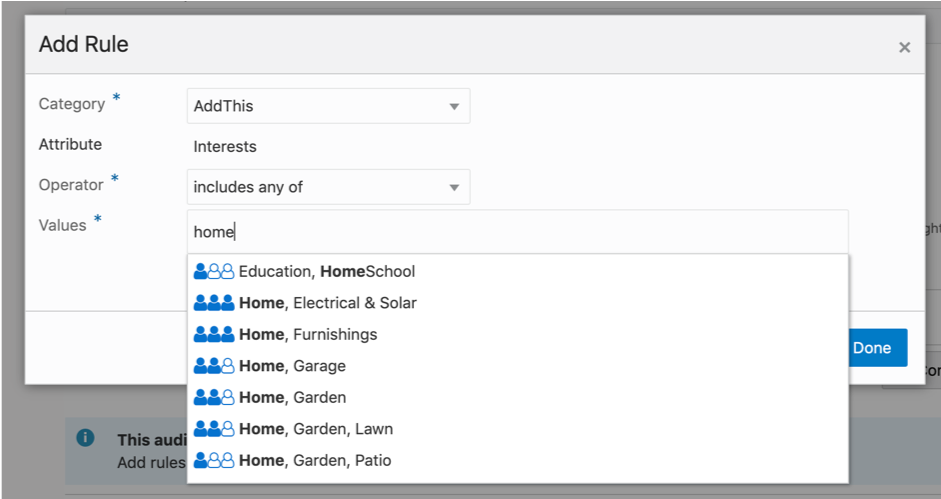Close the Add Rule dialog
This screenshot has width=941, height=499.
click(904, 47)
